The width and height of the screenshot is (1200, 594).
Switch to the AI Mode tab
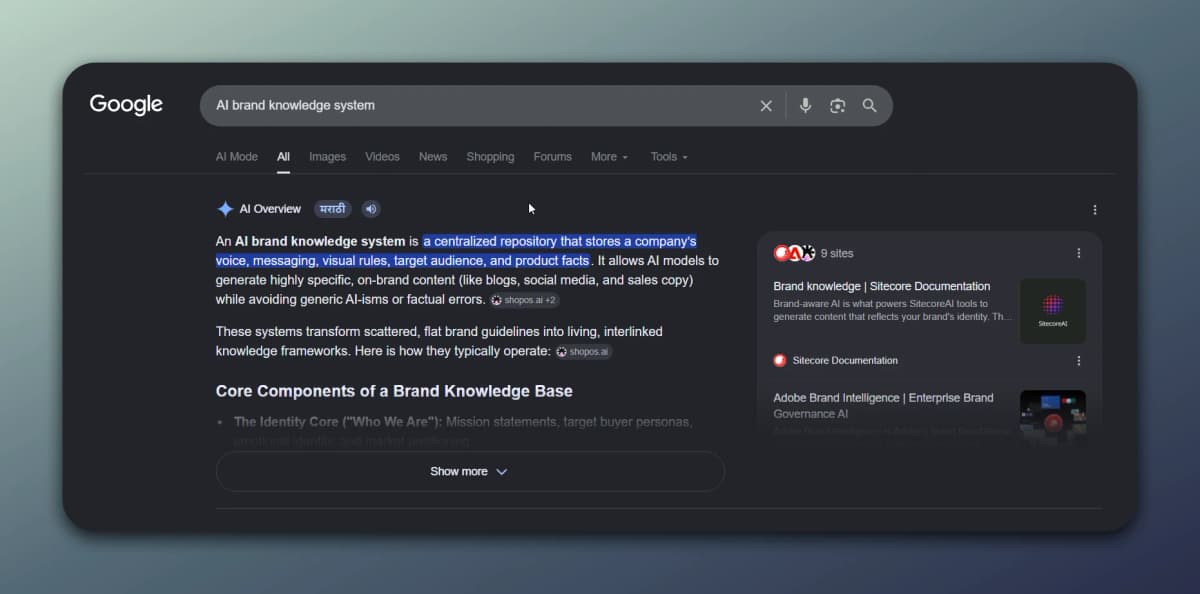(x=237, y=157)
